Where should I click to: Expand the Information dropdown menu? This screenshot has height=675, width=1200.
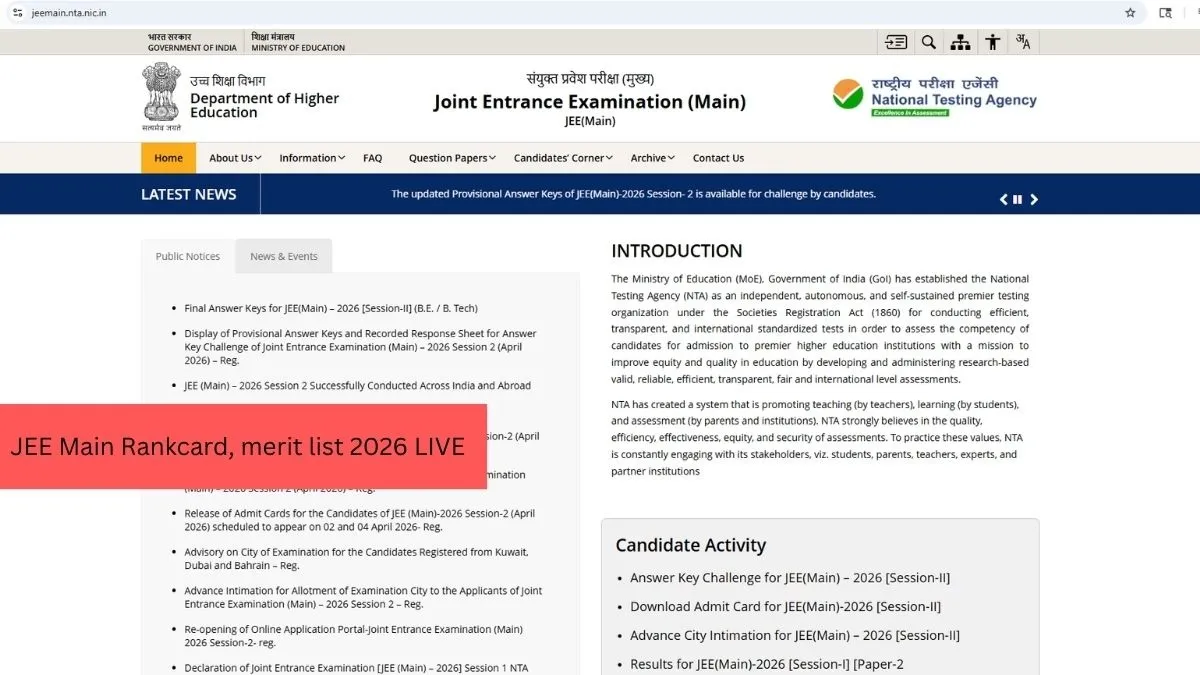pyautogui.click(x=311, y=158)
